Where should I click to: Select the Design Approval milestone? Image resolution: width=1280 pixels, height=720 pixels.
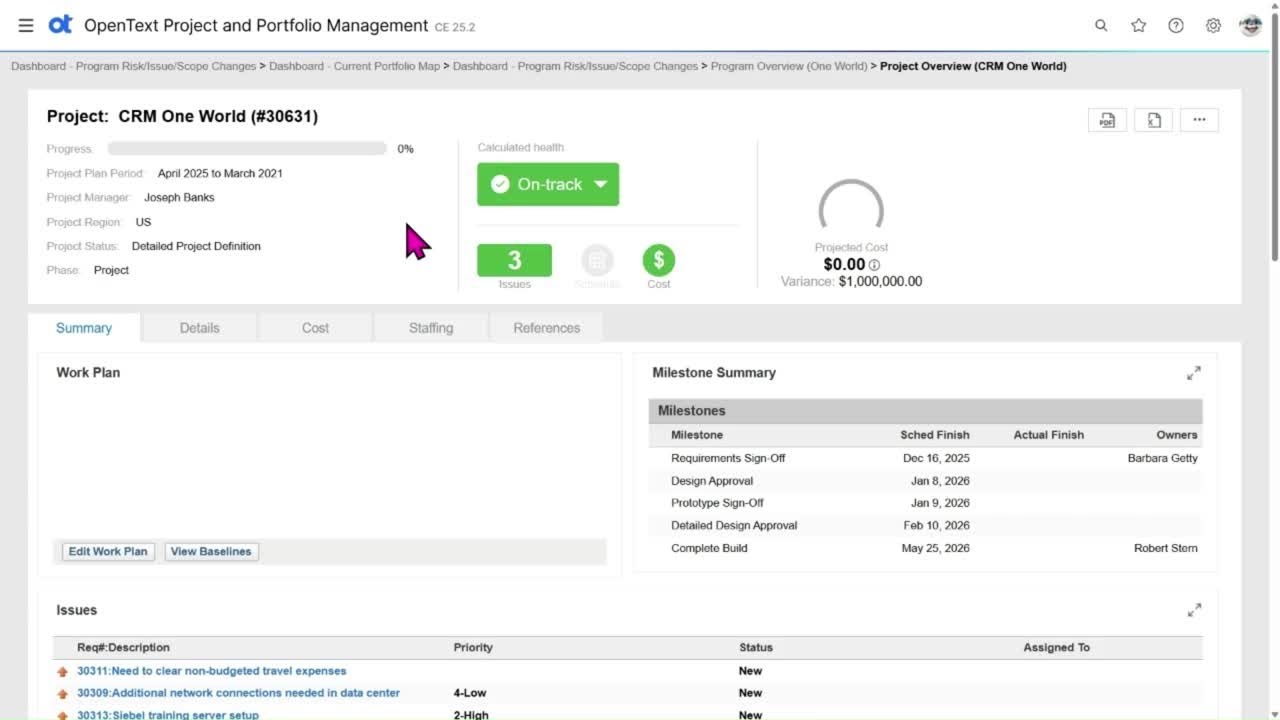[x=712, y=481]
